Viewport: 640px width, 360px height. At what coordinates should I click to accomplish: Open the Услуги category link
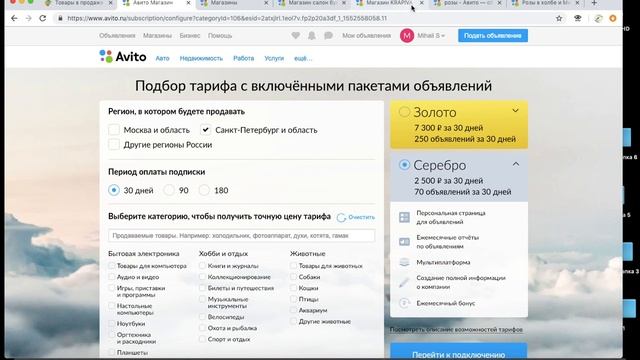(x=274, y=58)
